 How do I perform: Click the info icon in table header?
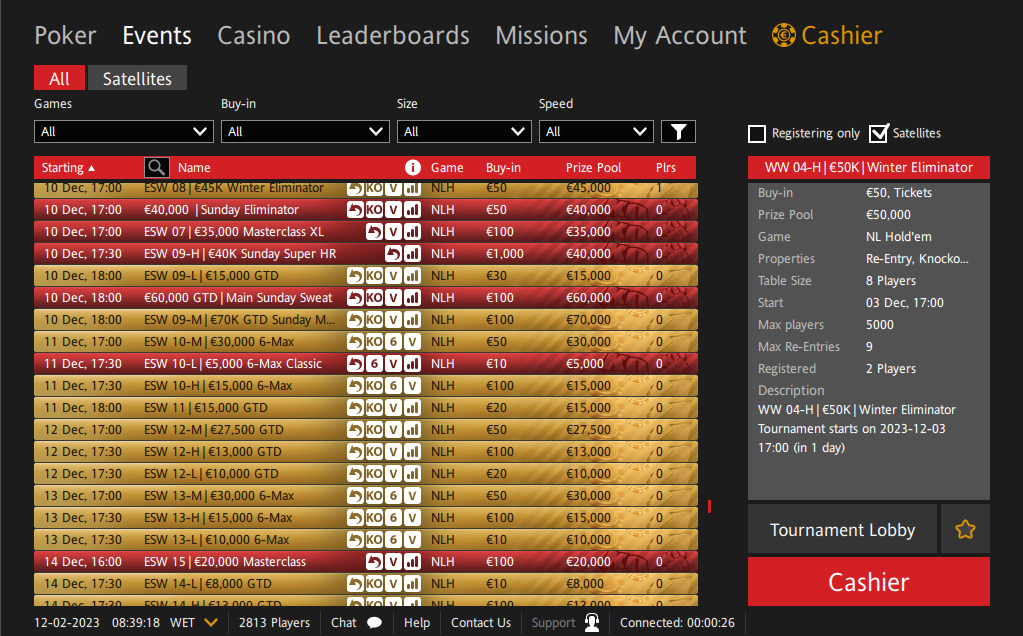[x=412, y=168]
